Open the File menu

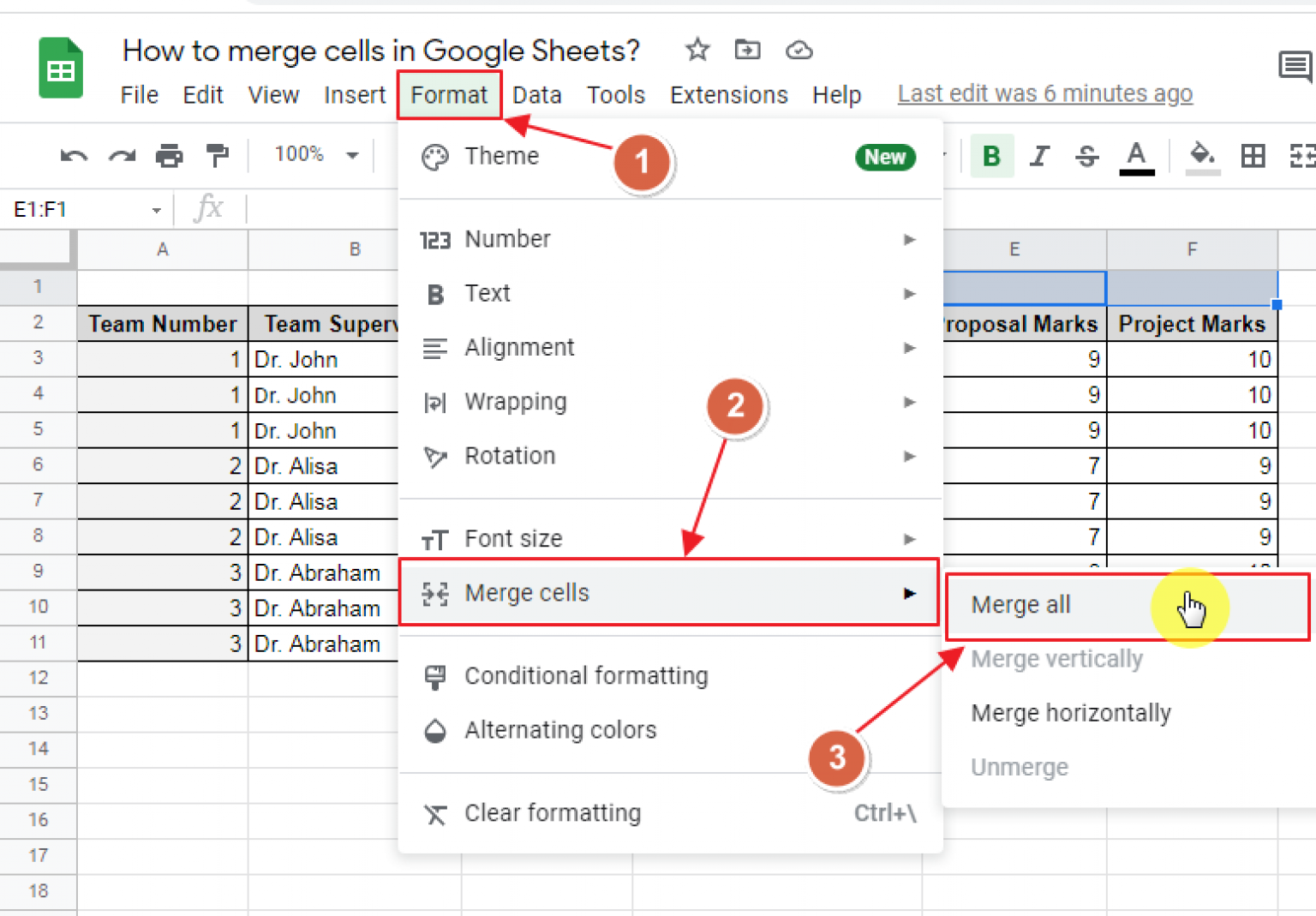(139, 95)
